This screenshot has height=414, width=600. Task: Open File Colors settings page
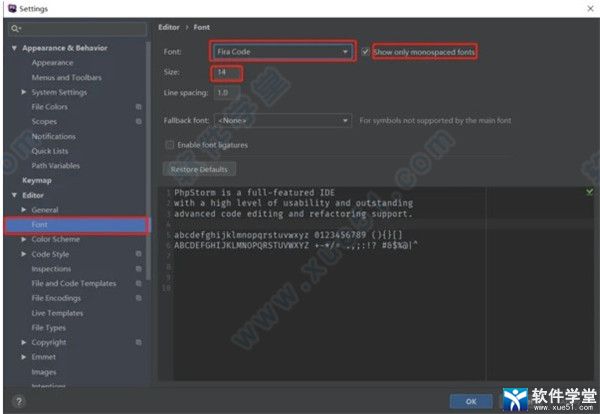[x=50, y=107]
